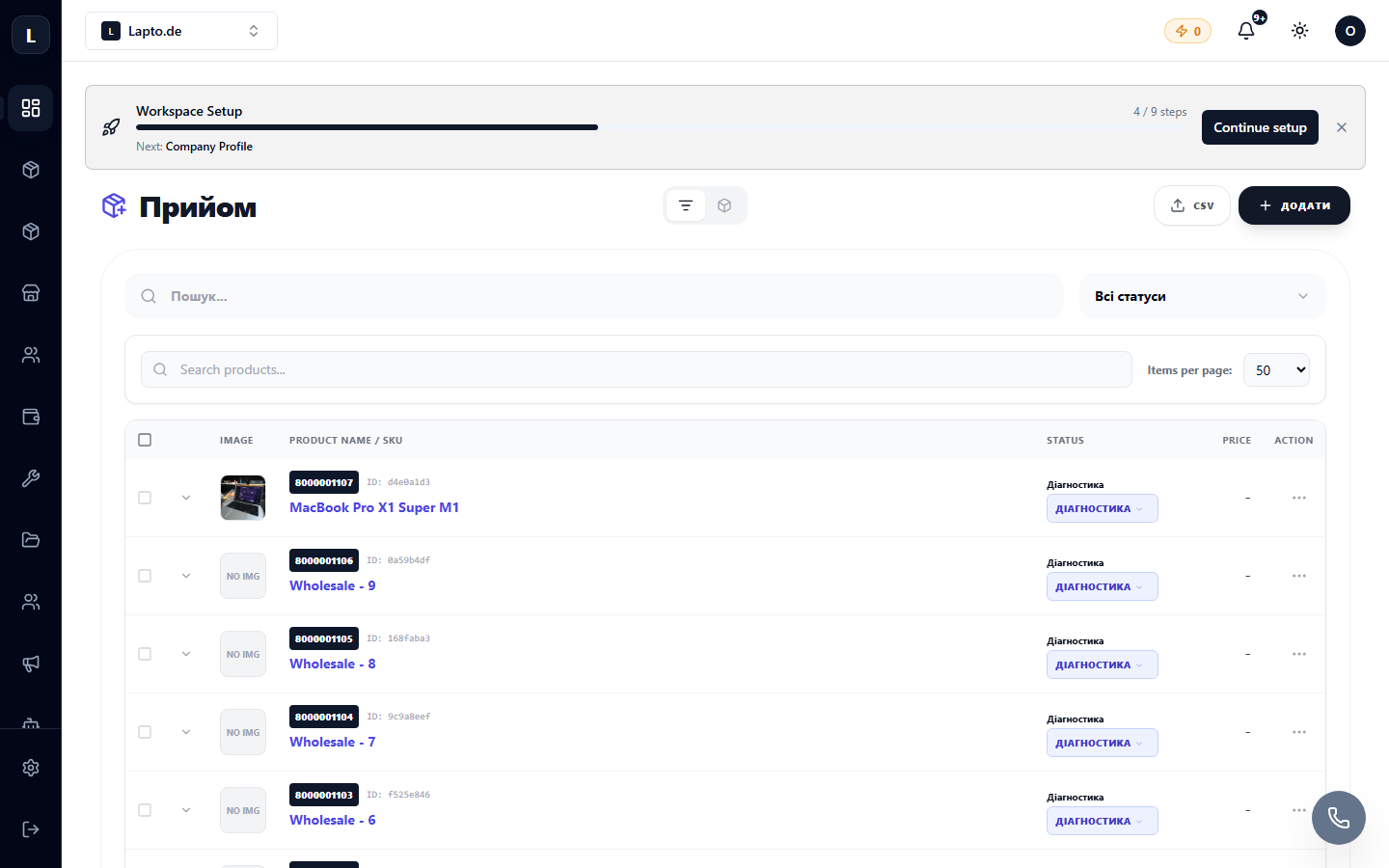Open the Items per page dropdown

click(1276, 370)
